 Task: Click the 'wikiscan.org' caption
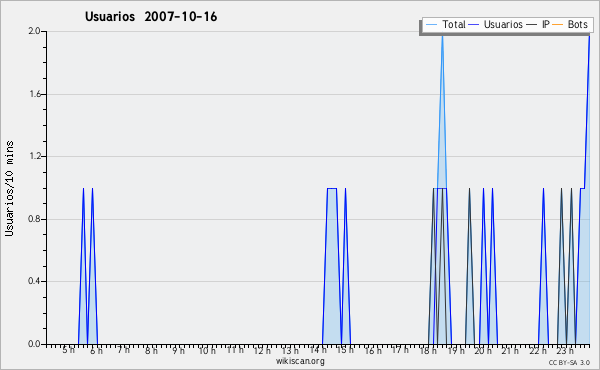[x=300, y=361]
